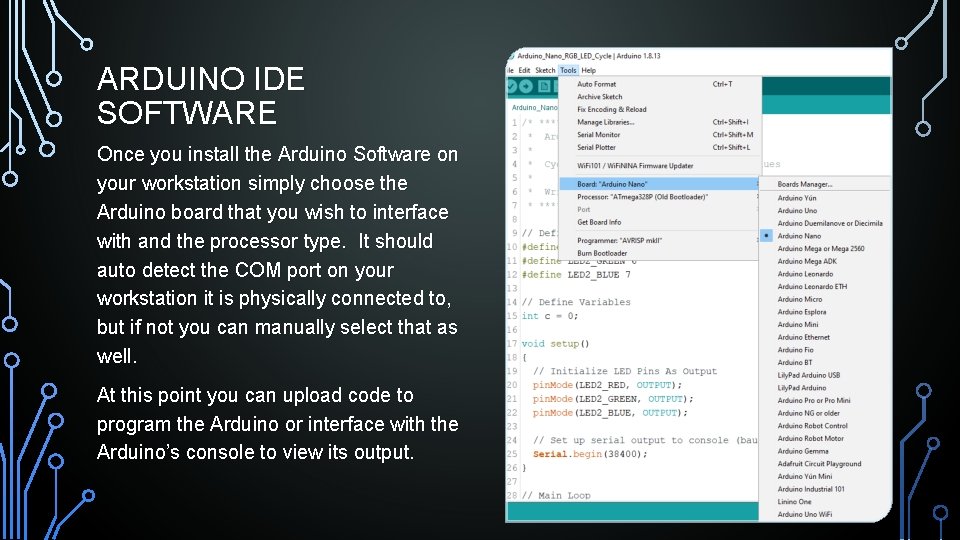The height and width of the screenshot is (540, 960).
Task: Click '// Define Variables' comment line
Action: coord(576,302)
